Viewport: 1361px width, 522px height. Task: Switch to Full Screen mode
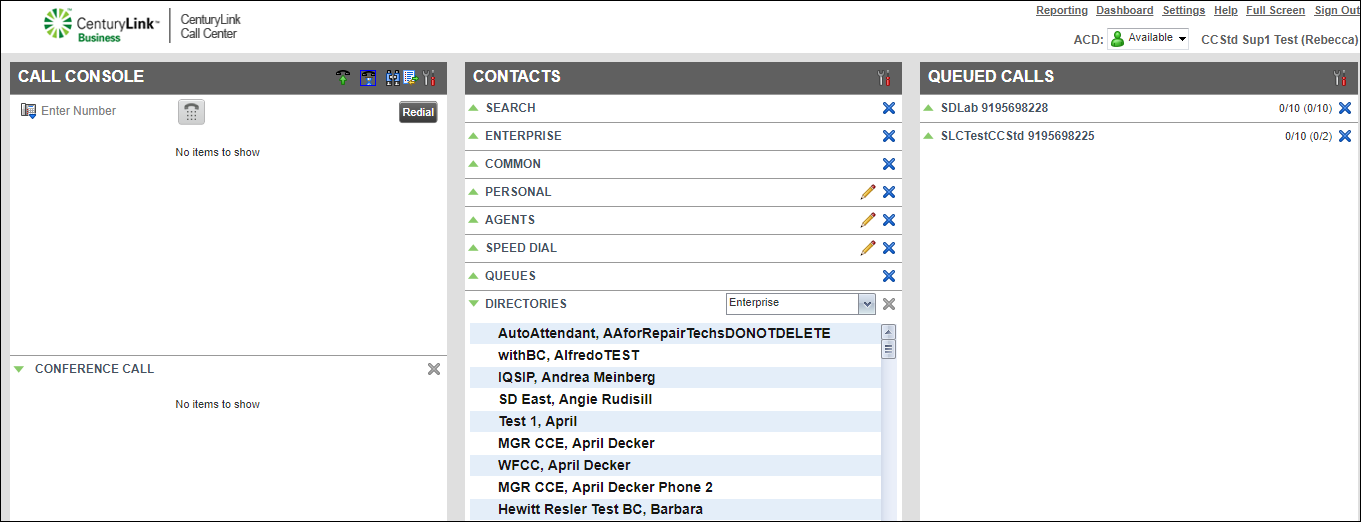click(1276, 10)
